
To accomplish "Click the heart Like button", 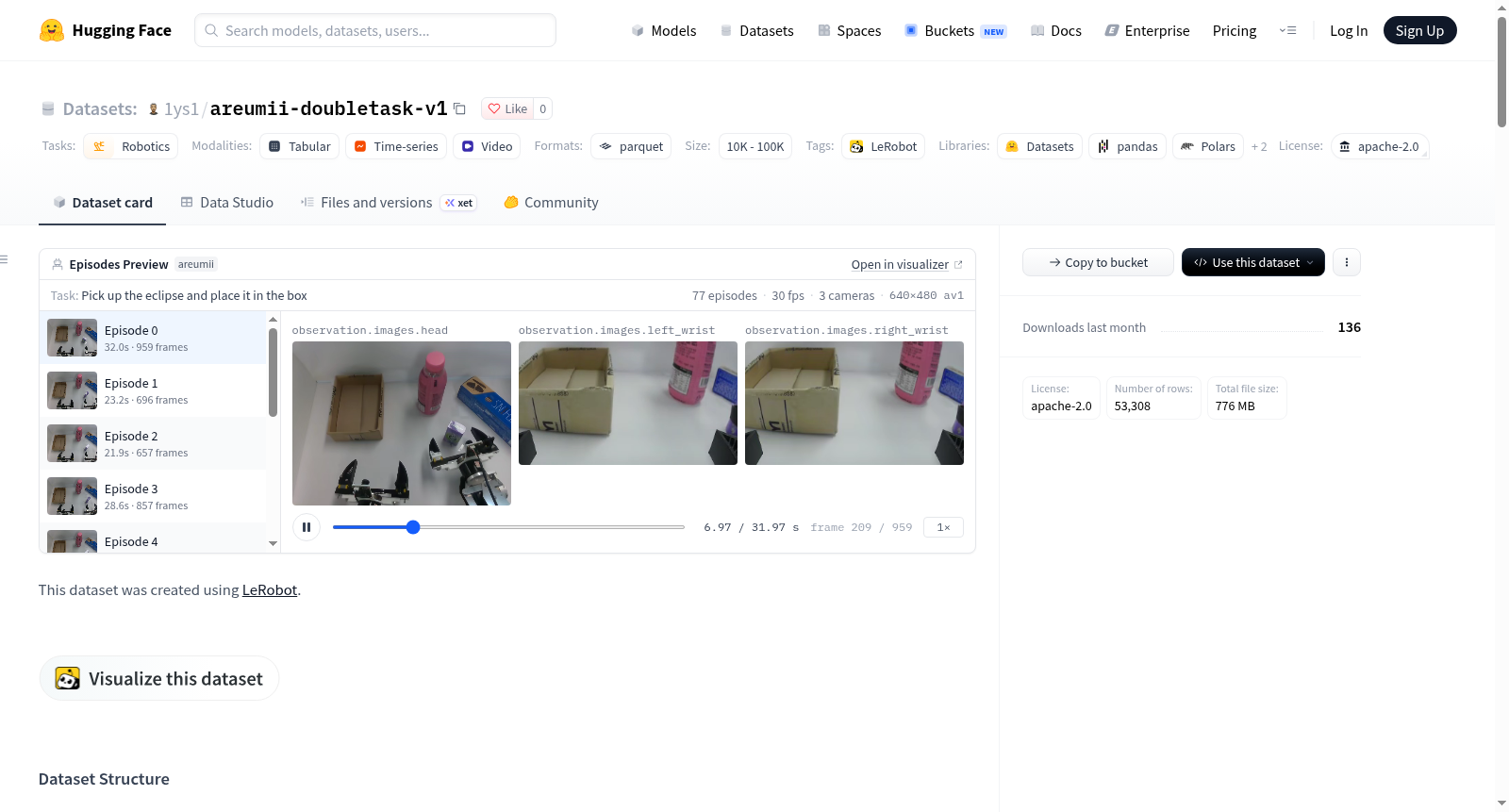I will (x=507, y=108).
